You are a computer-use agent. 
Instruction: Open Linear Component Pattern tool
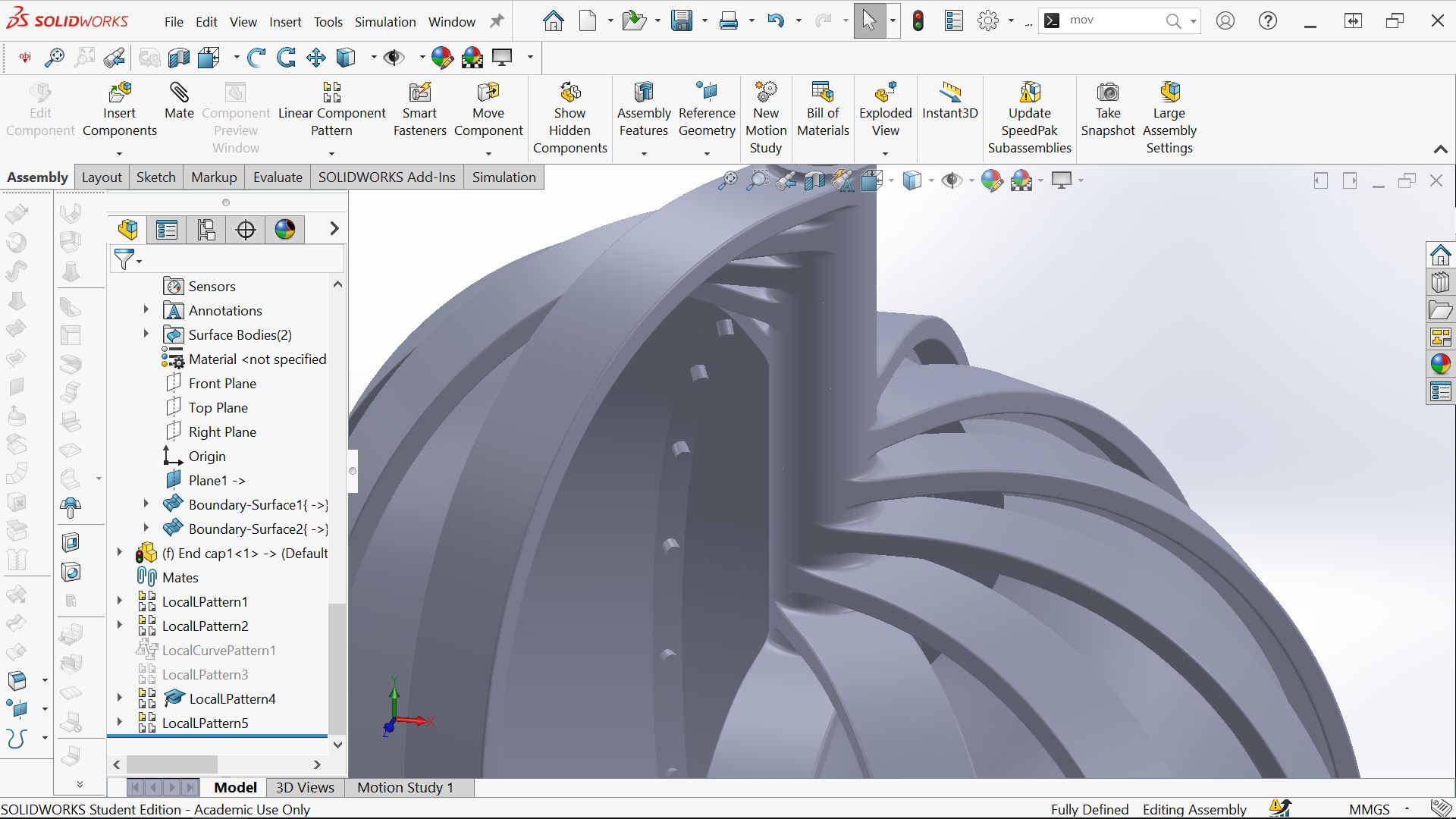click(x=331, y=110)
